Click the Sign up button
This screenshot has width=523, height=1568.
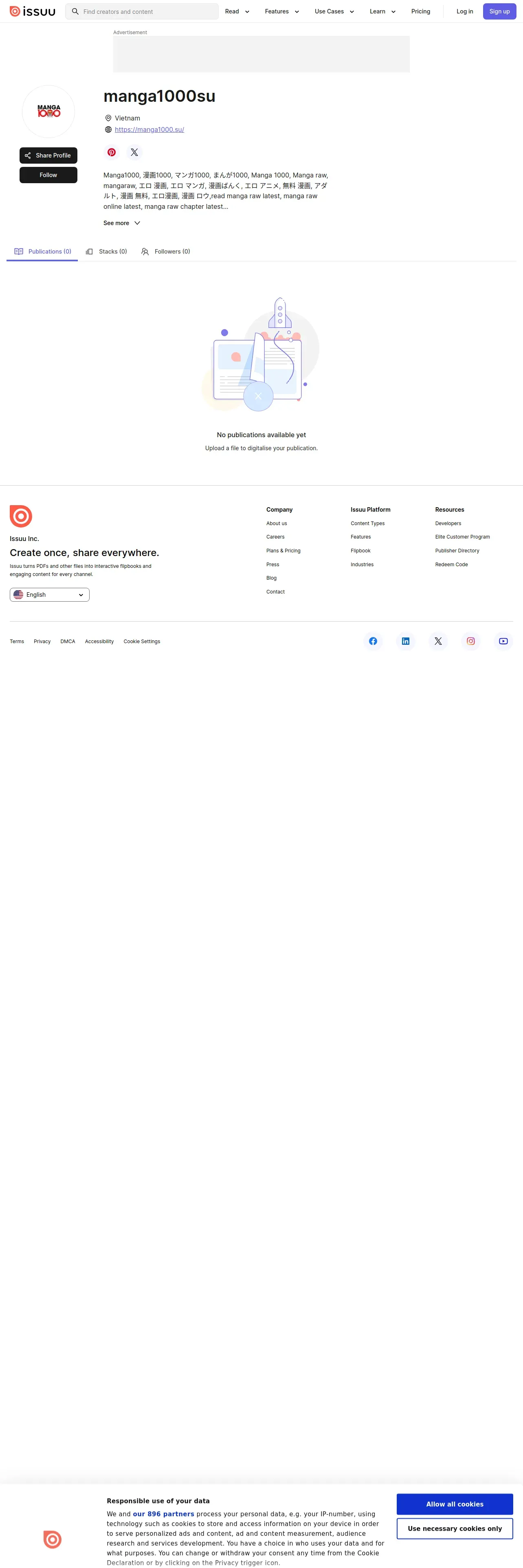(499, 11)
